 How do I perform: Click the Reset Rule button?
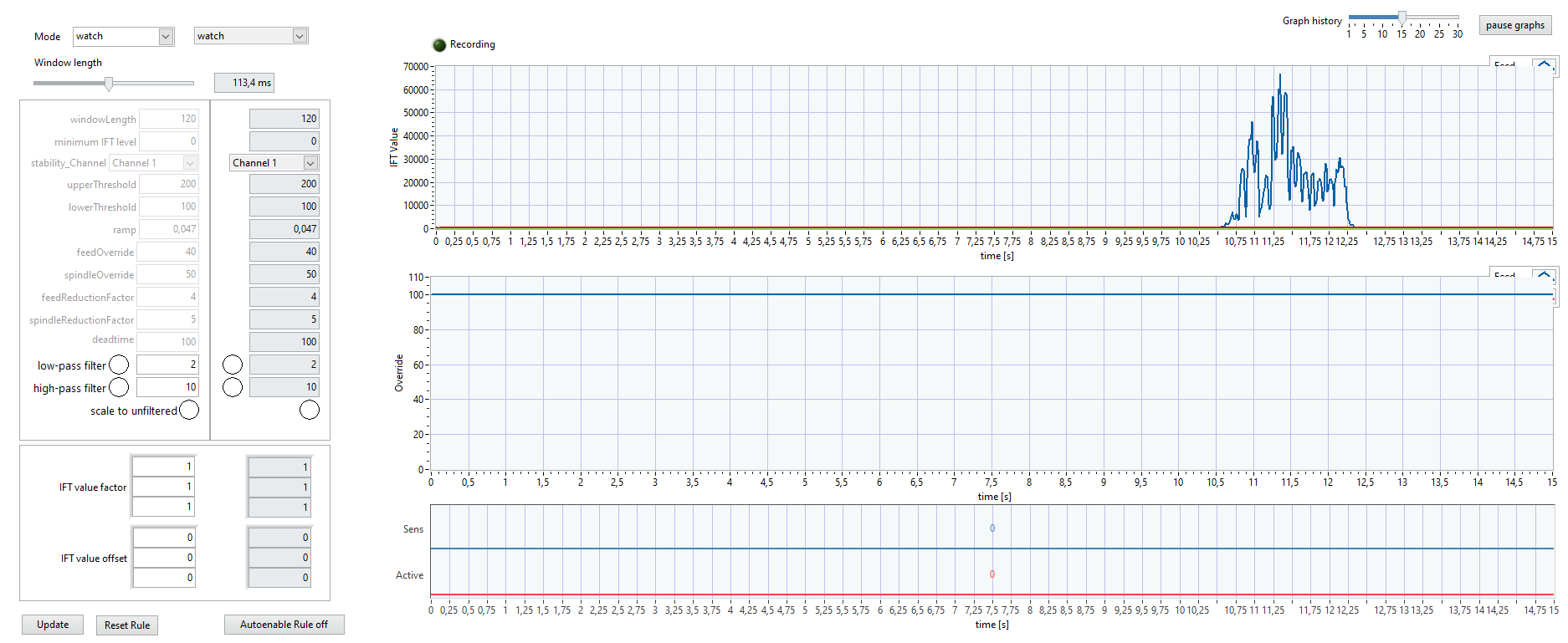(x=127, y=625)
